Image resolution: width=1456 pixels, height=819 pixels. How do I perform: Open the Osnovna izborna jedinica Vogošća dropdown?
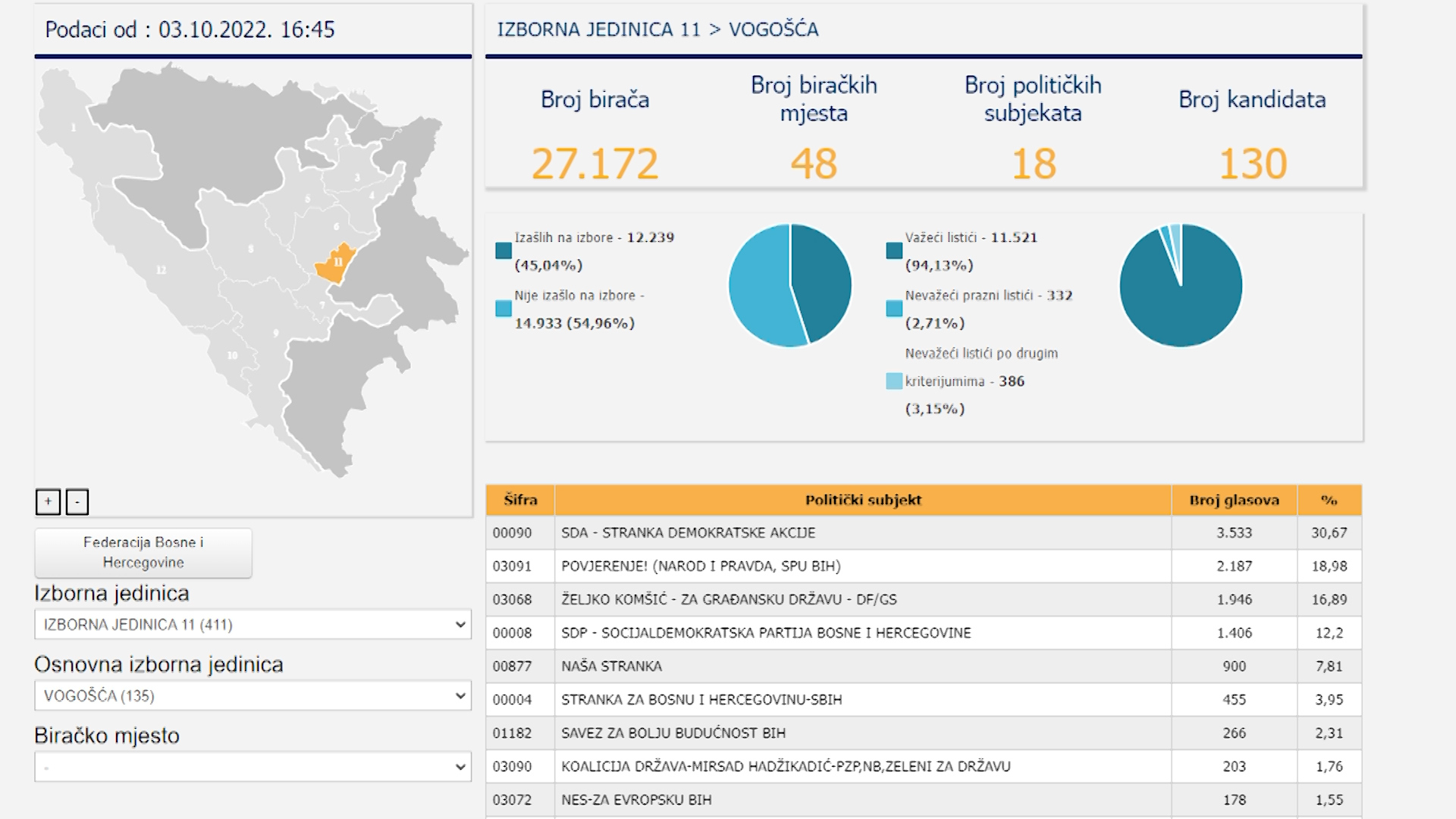(253, 696)
